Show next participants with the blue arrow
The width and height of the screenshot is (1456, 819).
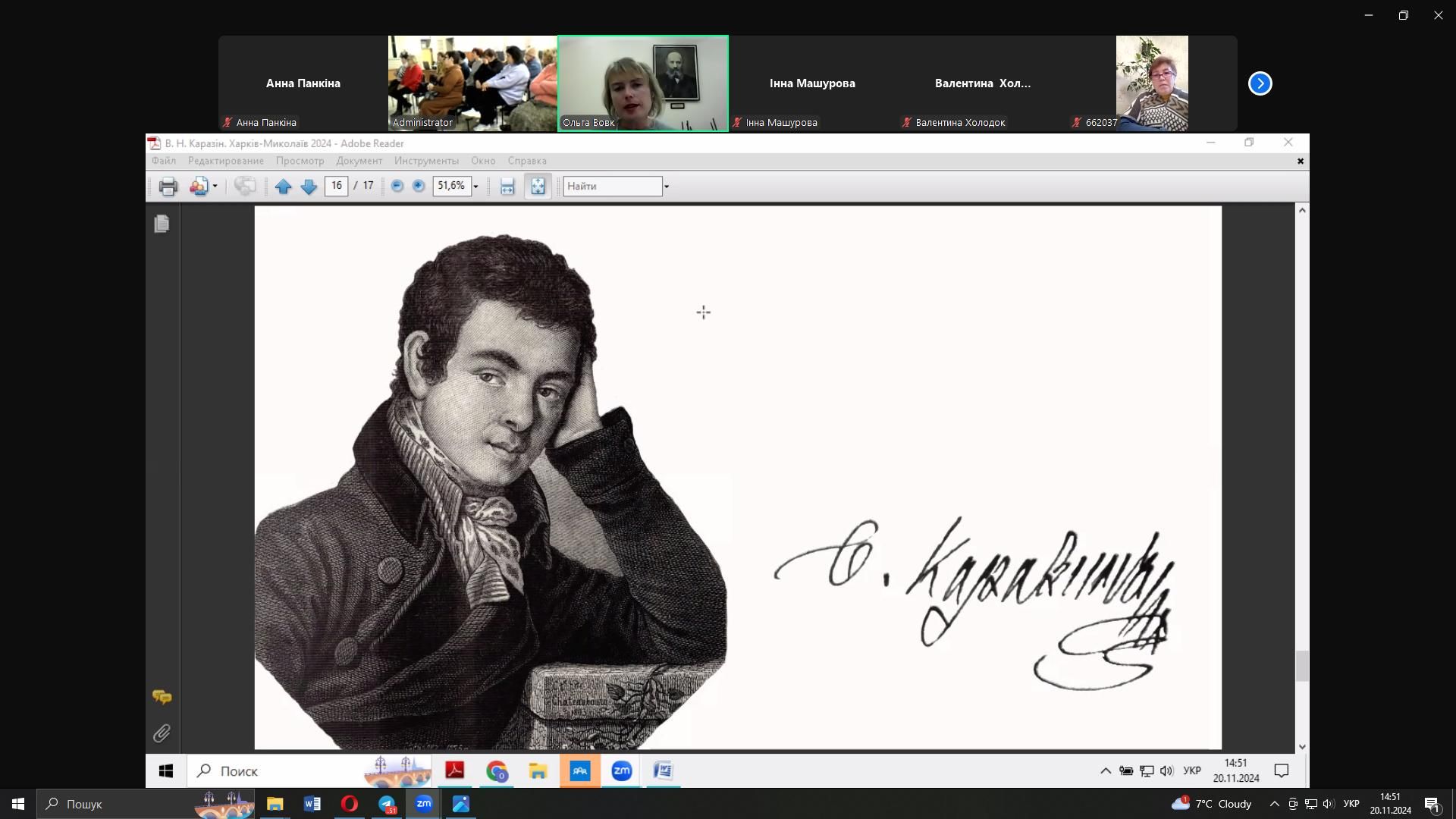[1260, 83]
